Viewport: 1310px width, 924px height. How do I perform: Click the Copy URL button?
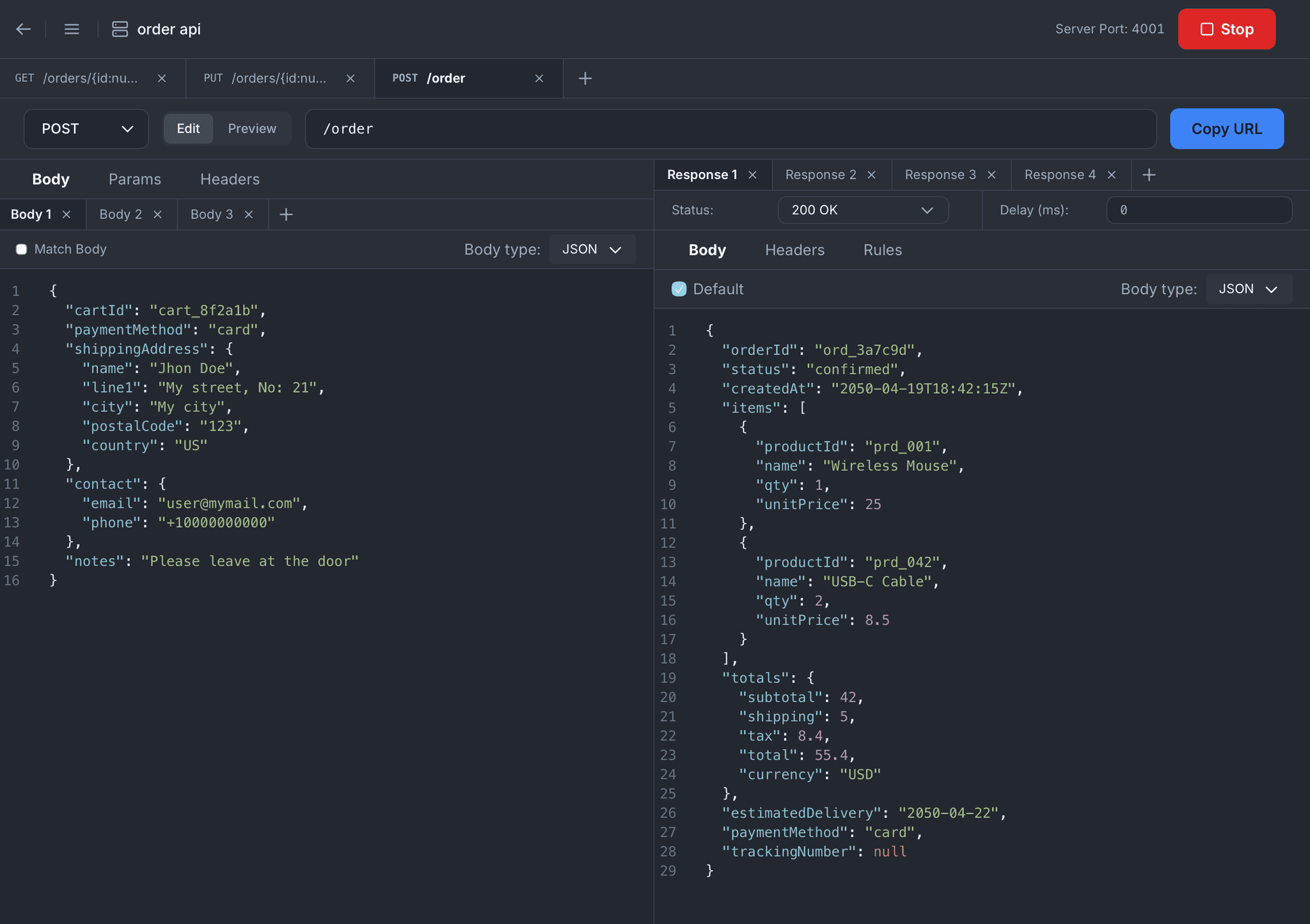tap(1226, 129)
